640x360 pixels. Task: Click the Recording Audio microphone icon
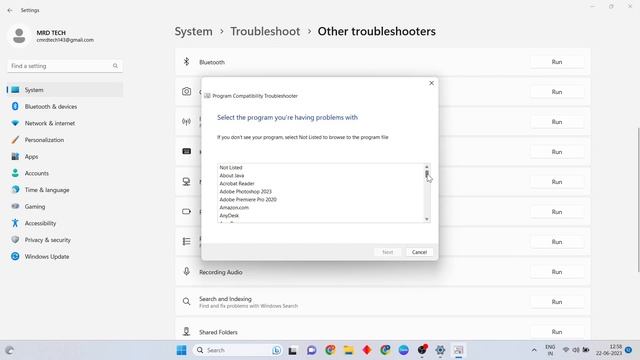point(187,271)
